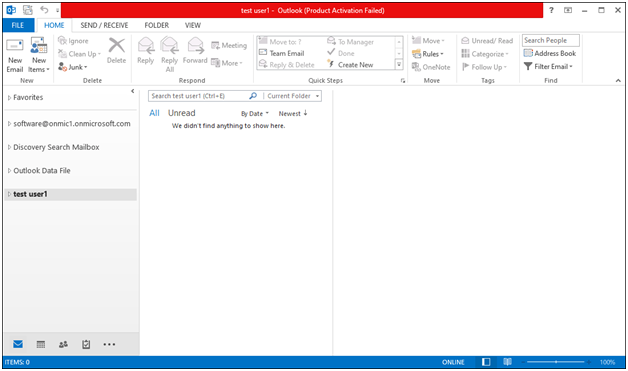Collapse the folder pane arrow
The height and width of the screenshot is (371, 628).
coord(133,91)
